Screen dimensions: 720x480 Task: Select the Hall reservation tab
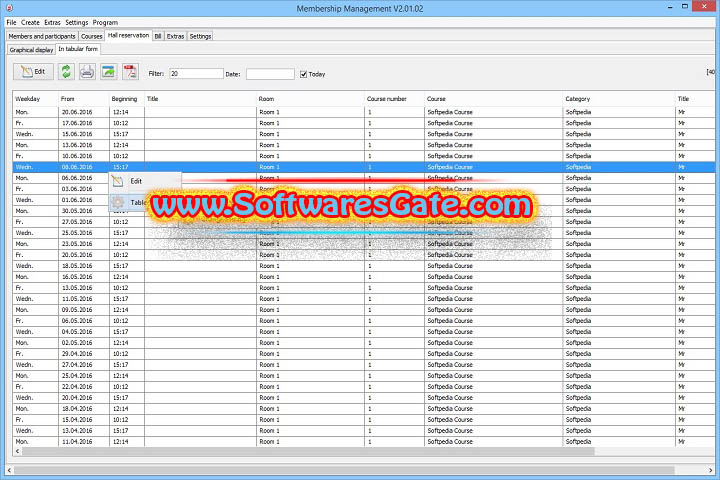(x=128, y=35)
